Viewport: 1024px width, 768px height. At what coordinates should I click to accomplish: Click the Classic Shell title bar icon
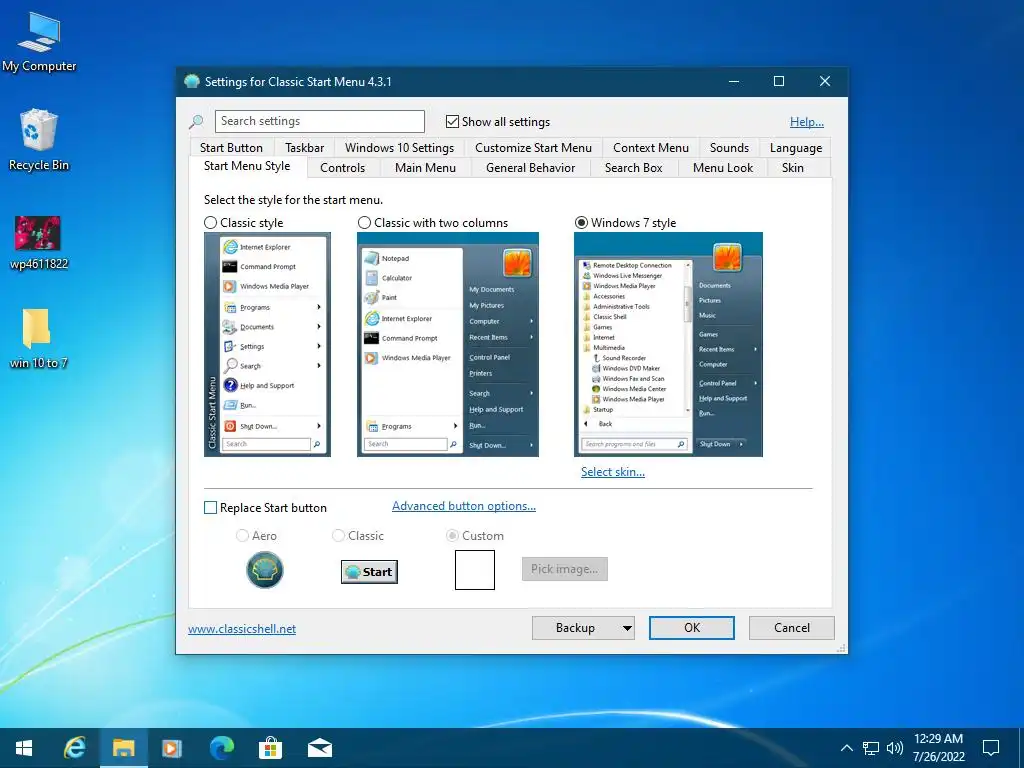[191, 82]
